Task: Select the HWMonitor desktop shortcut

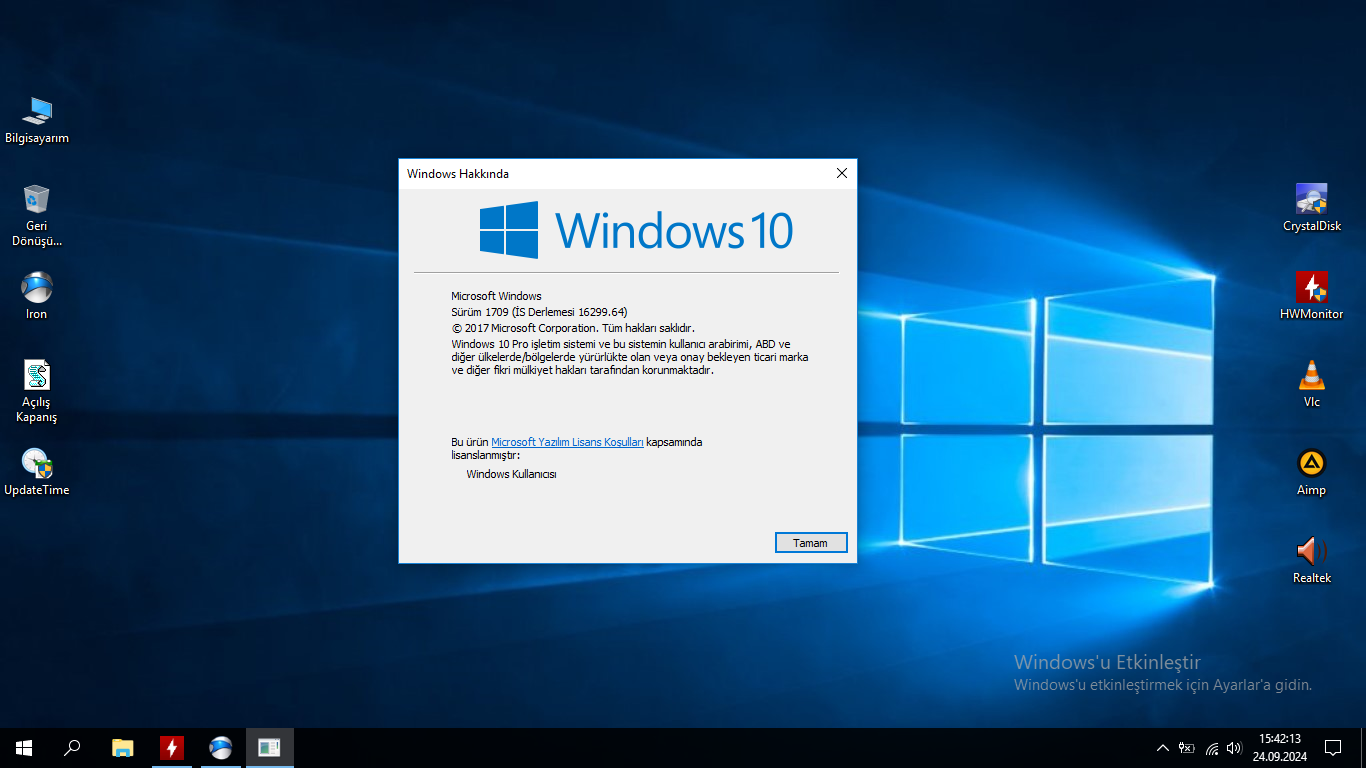Action: (x=1312, y=295)
